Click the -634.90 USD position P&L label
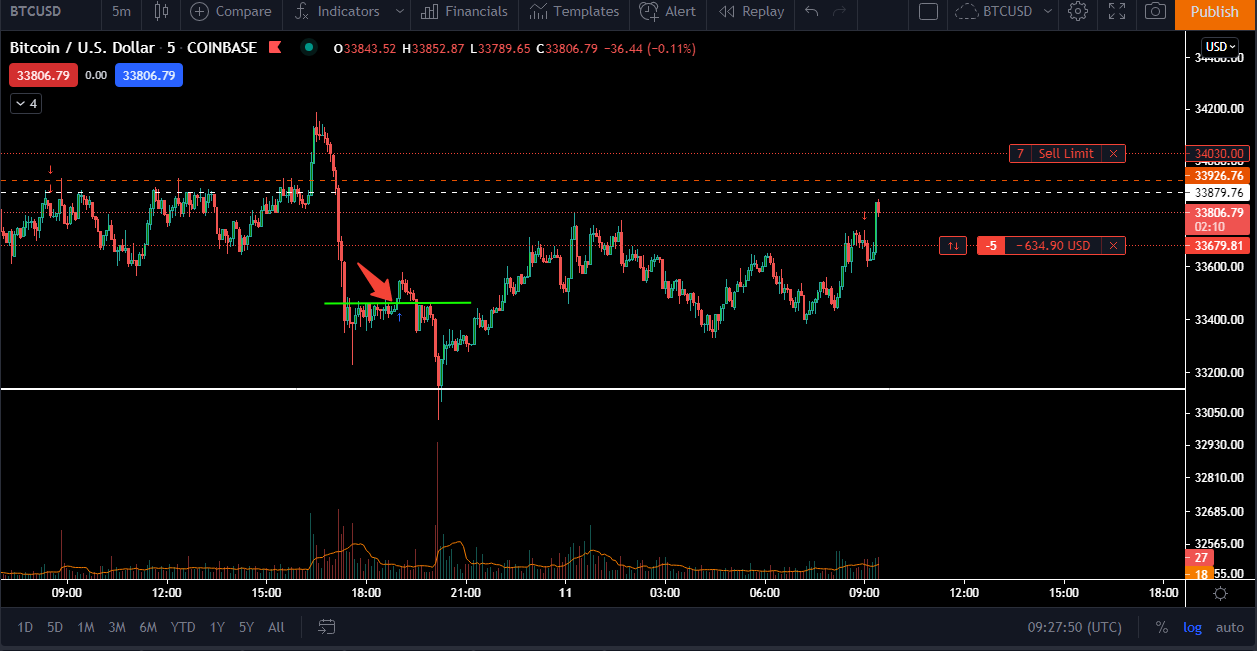 tap(1053, 245)
